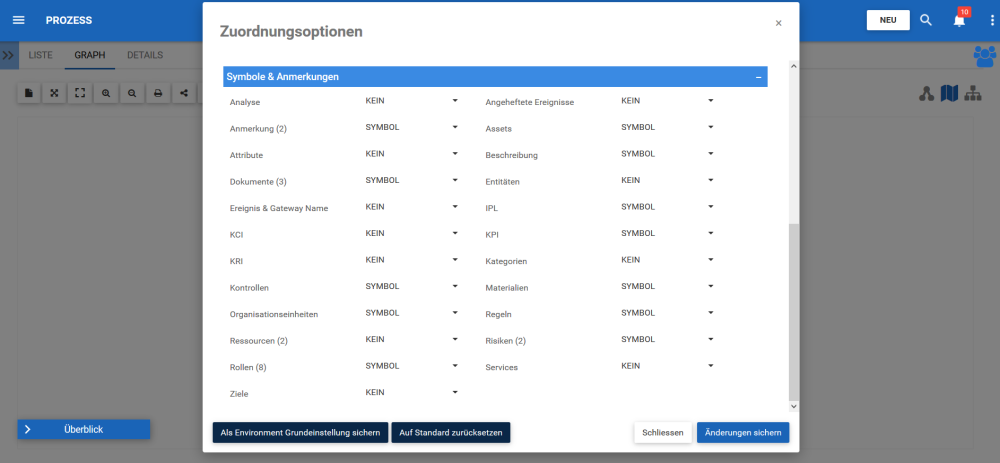Switch to hierarchy chart view icon
The width and height of the screenshot is (1000, 463).
[x=973, y=94]
